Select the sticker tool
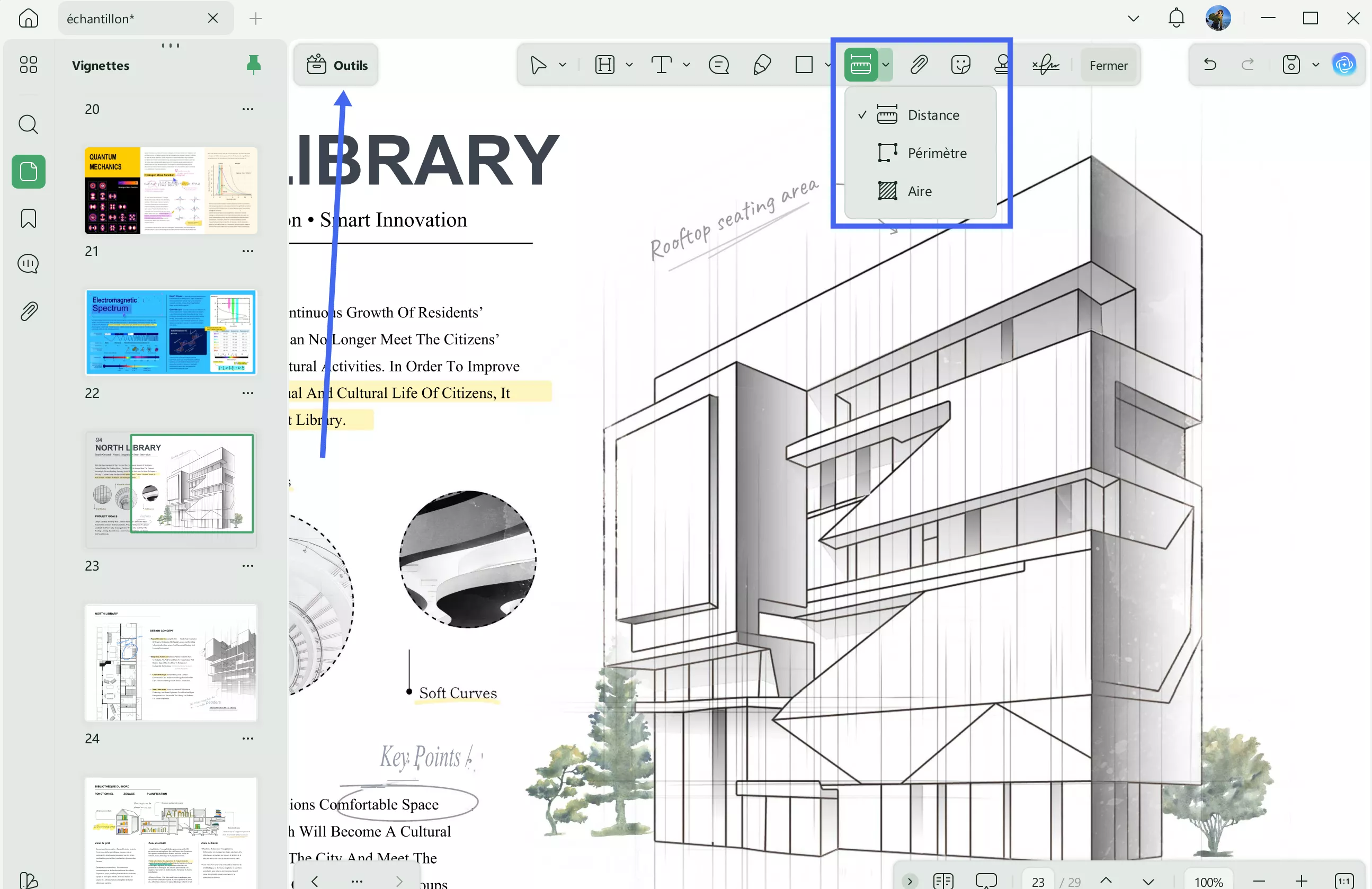The image size is (1372, 889). point(961,65)
